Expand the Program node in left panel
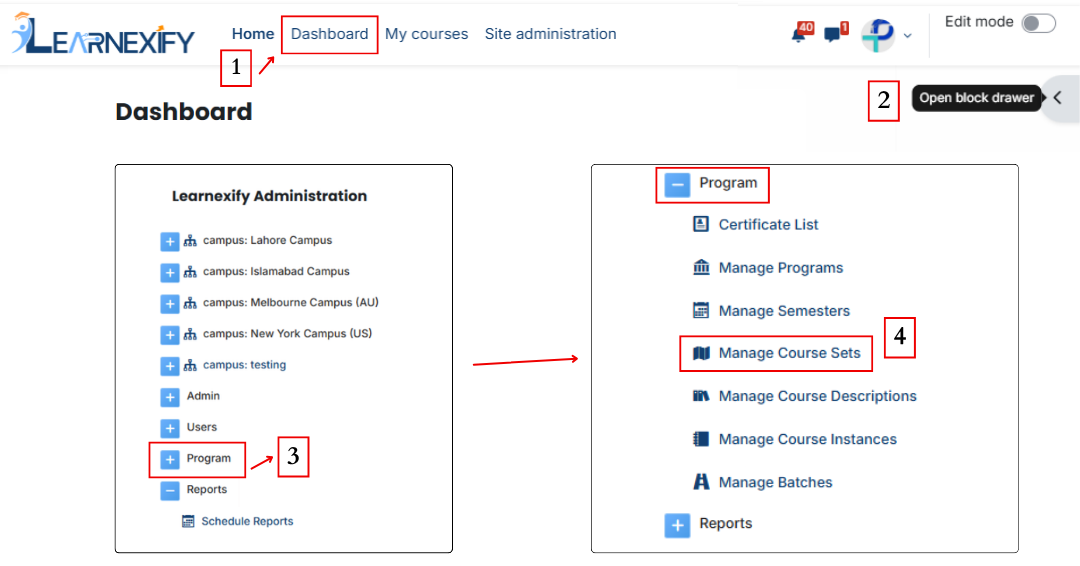Screen dimensions: 1080x566 169,459
